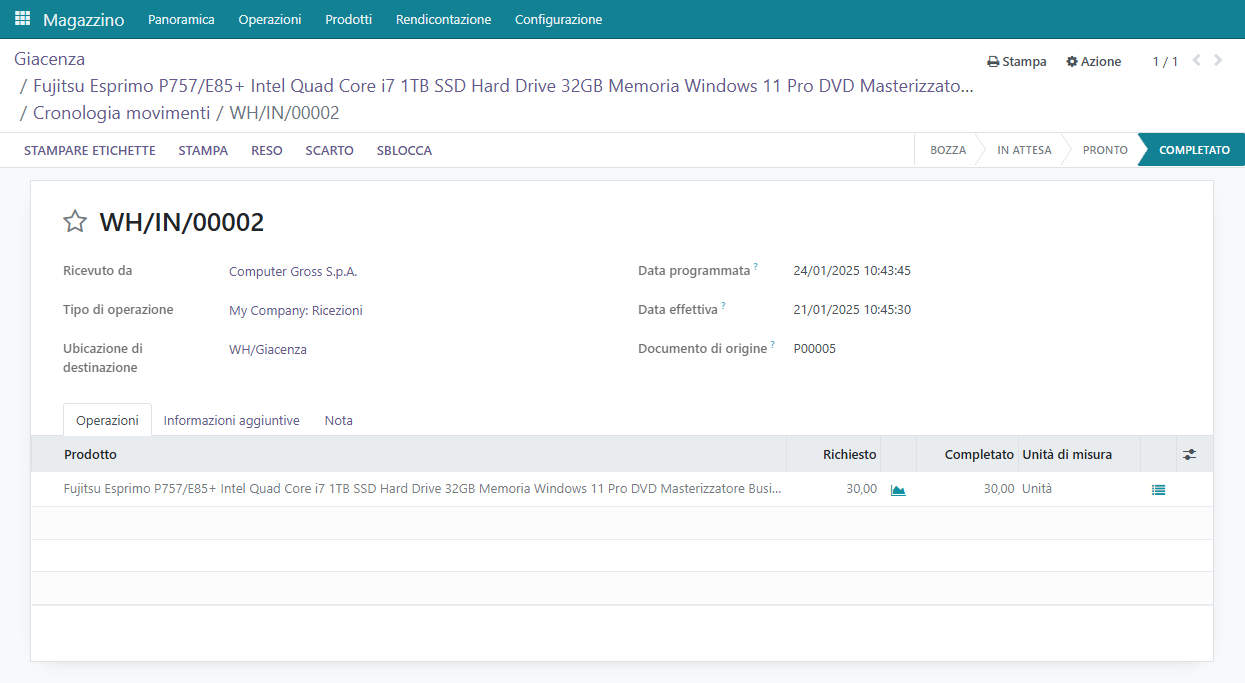Viewport: 1245px width, 683px height.
Task: Switch to Informazioni aggiuntive tab
Action: coord(232,420)
